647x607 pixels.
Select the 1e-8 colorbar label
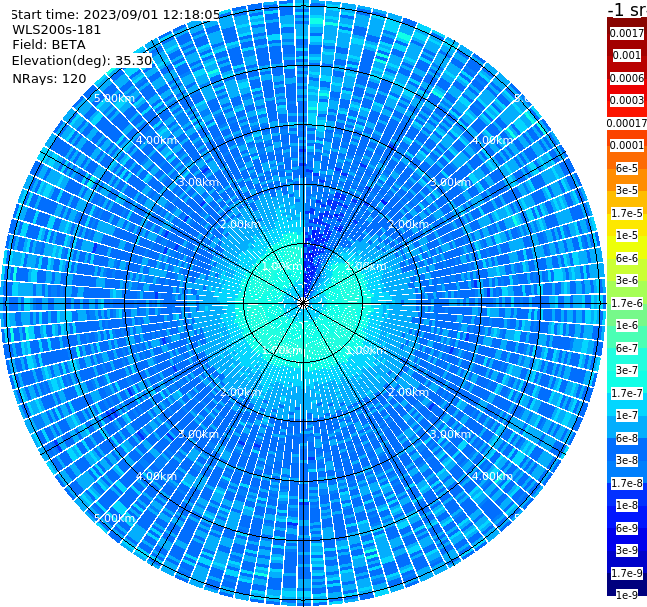[x=627, y=505]
